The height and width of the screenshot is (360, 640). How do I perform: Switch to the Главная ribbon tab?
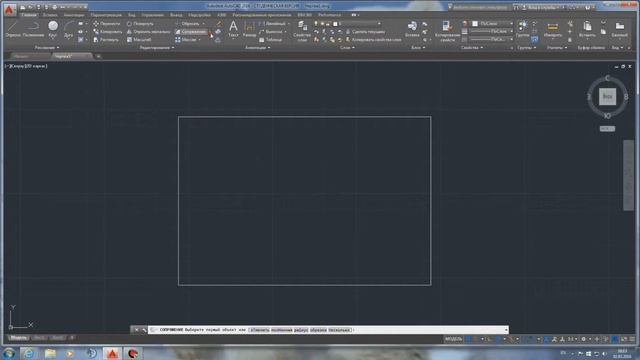[29, 15]
